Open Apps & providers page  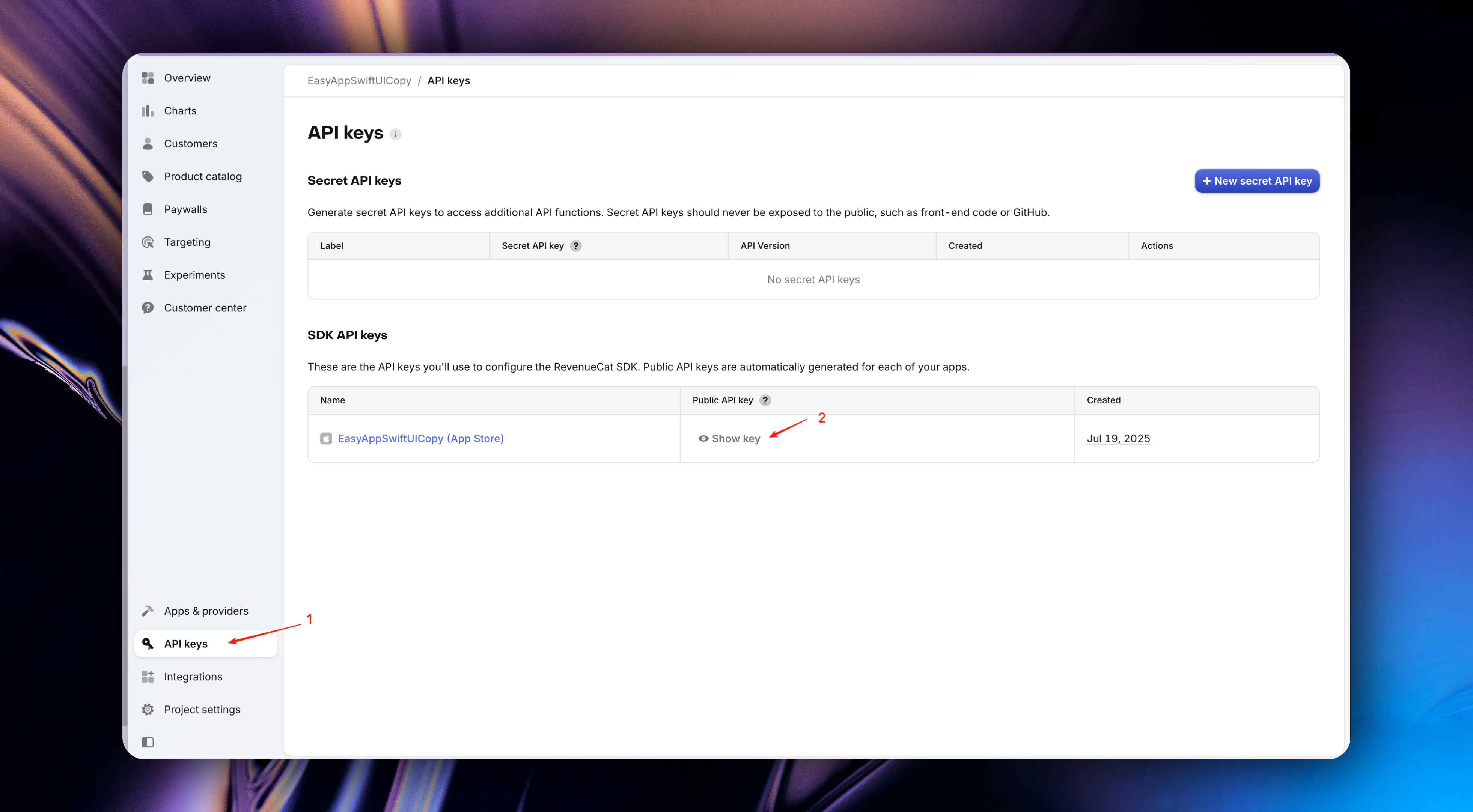(x=206, y=611)
